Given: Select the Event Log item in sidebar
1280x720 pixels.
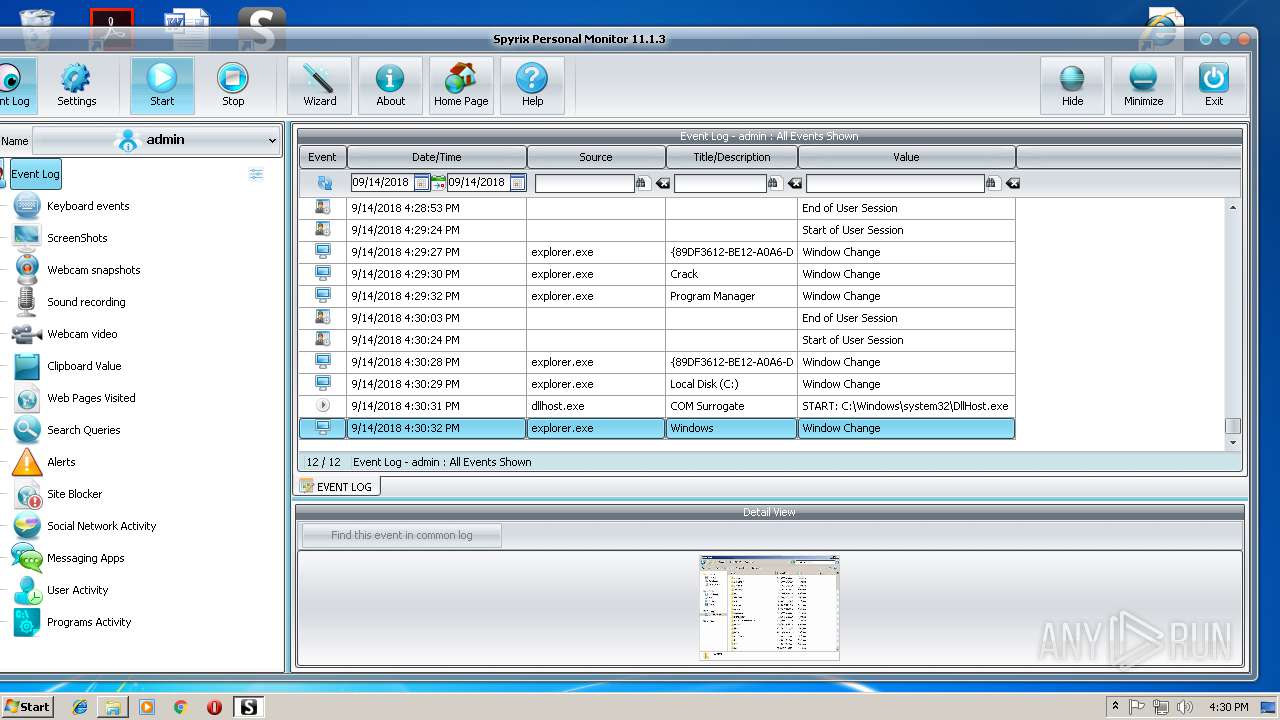Looking at the screenshot, I should pos(35,174).
